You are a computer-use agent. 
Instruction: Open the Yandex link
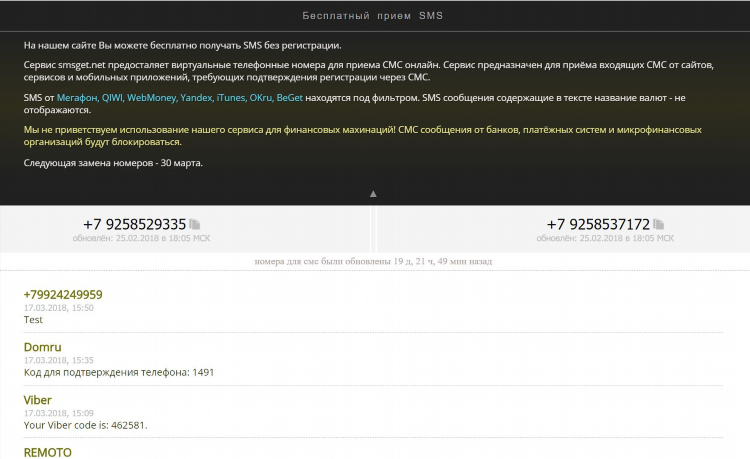(x=197, y=98)
